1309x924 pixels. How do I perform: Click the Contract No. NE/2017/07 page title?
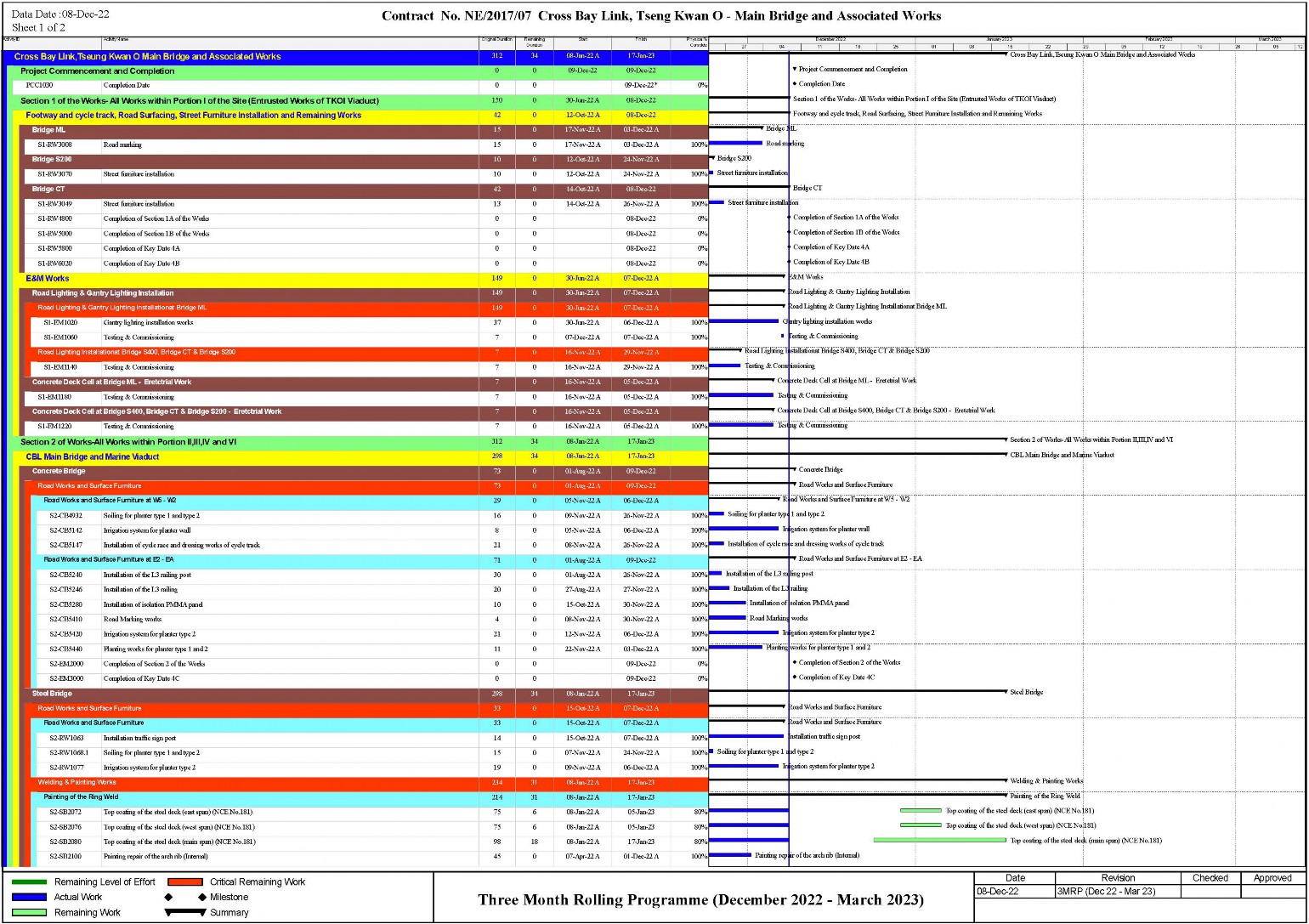[x=661, y=15]
